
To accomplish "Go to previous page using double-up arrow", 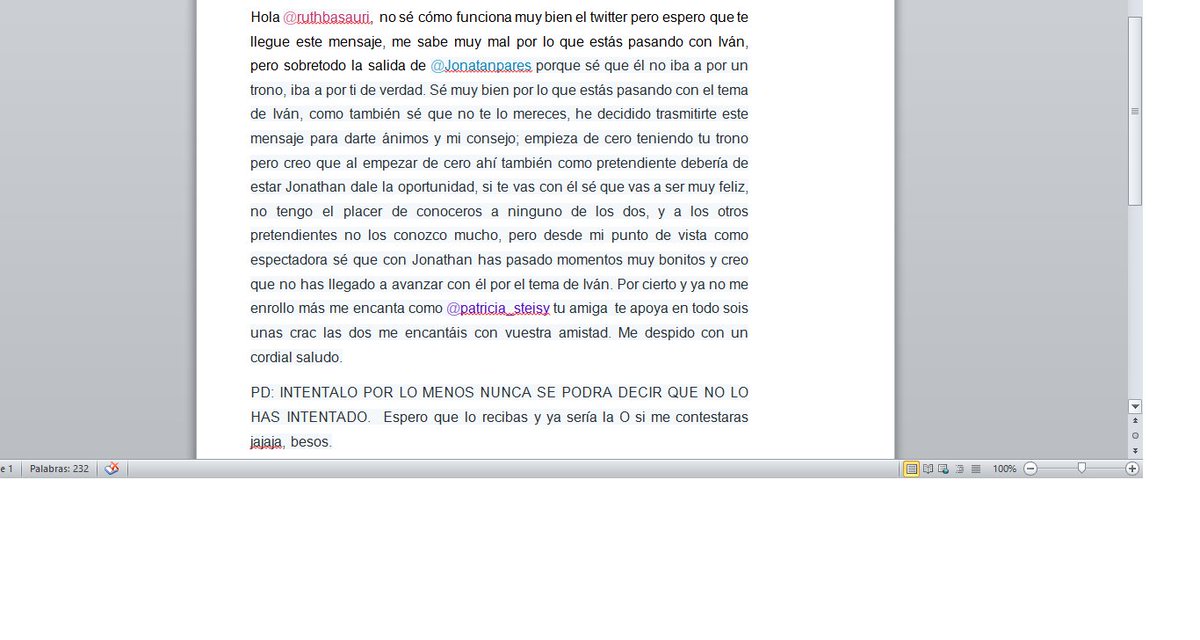I will click(1135, 422).
